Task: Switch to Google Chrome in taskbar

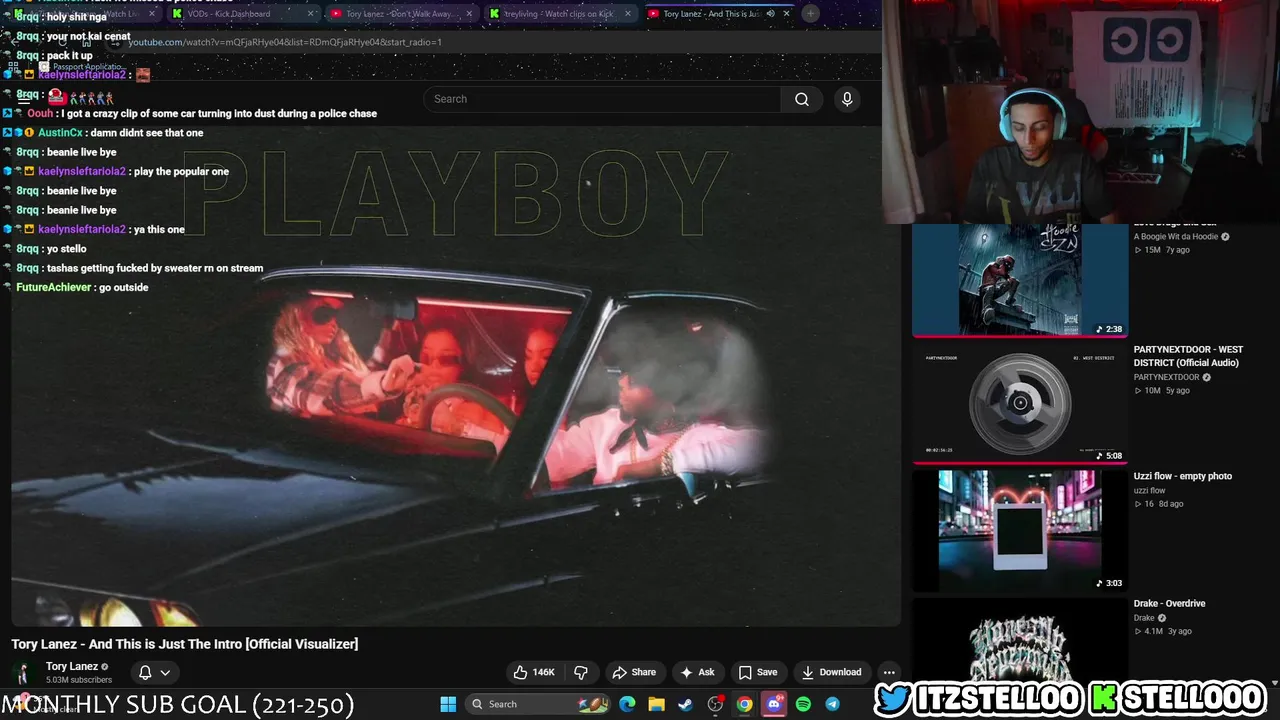Action: pos(744,704)
